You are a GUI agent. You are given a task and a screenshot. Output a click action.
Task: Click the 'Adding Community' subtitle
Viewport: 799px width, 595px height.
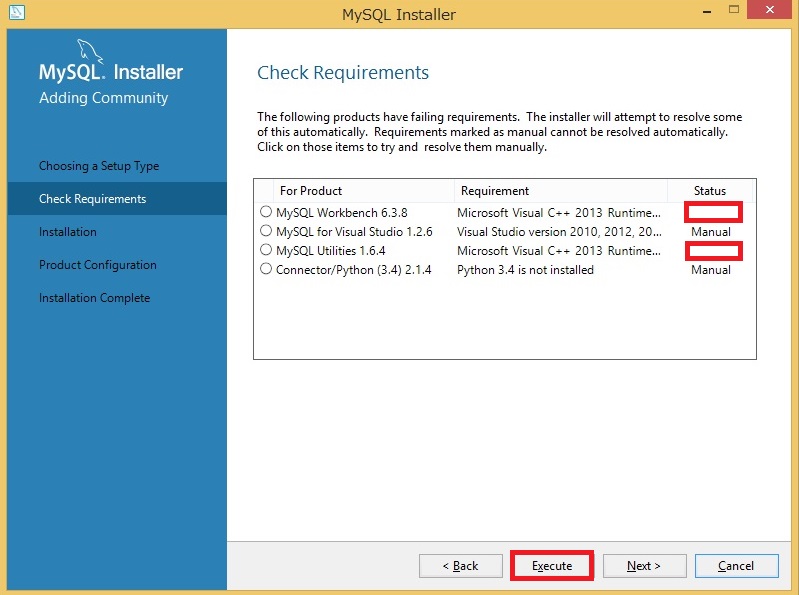(x=103, y=98)
